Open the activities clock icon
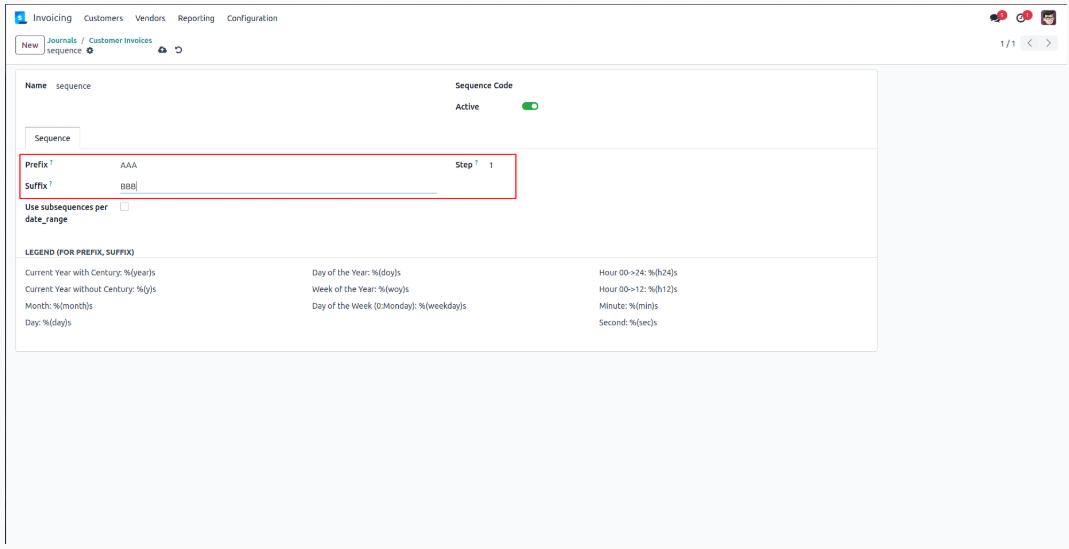This screenshot has height=549, width=1069. (1021, 18)
